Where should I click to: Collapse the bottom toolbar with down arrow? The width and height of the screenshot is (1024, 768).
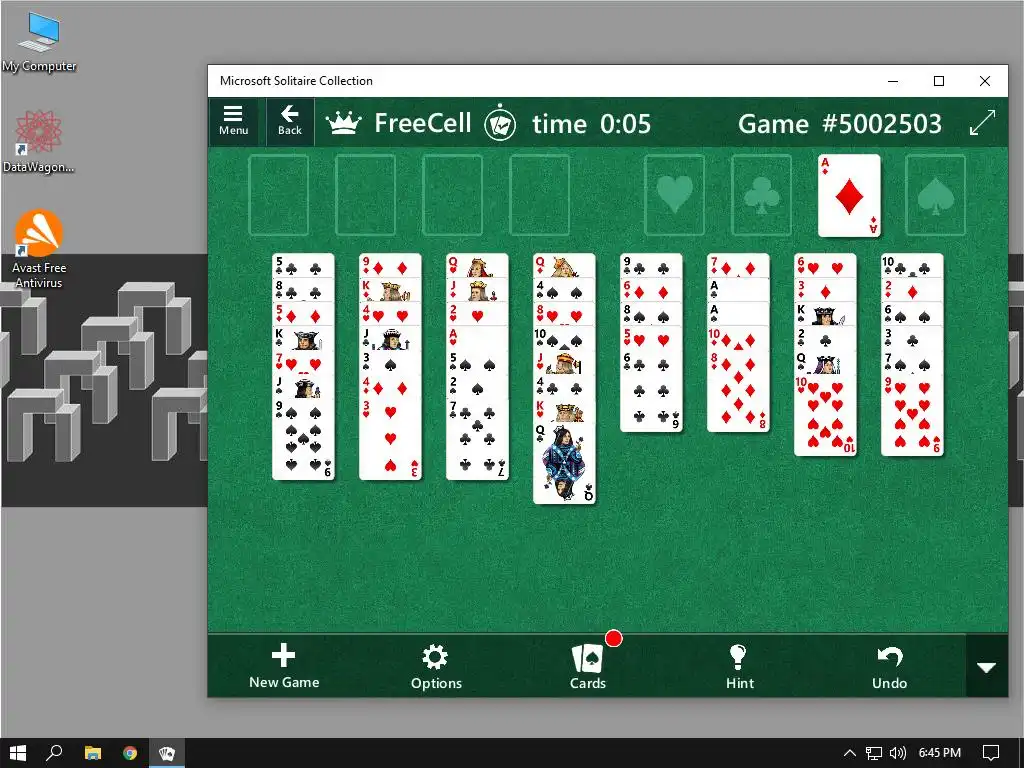coord(986,667)
